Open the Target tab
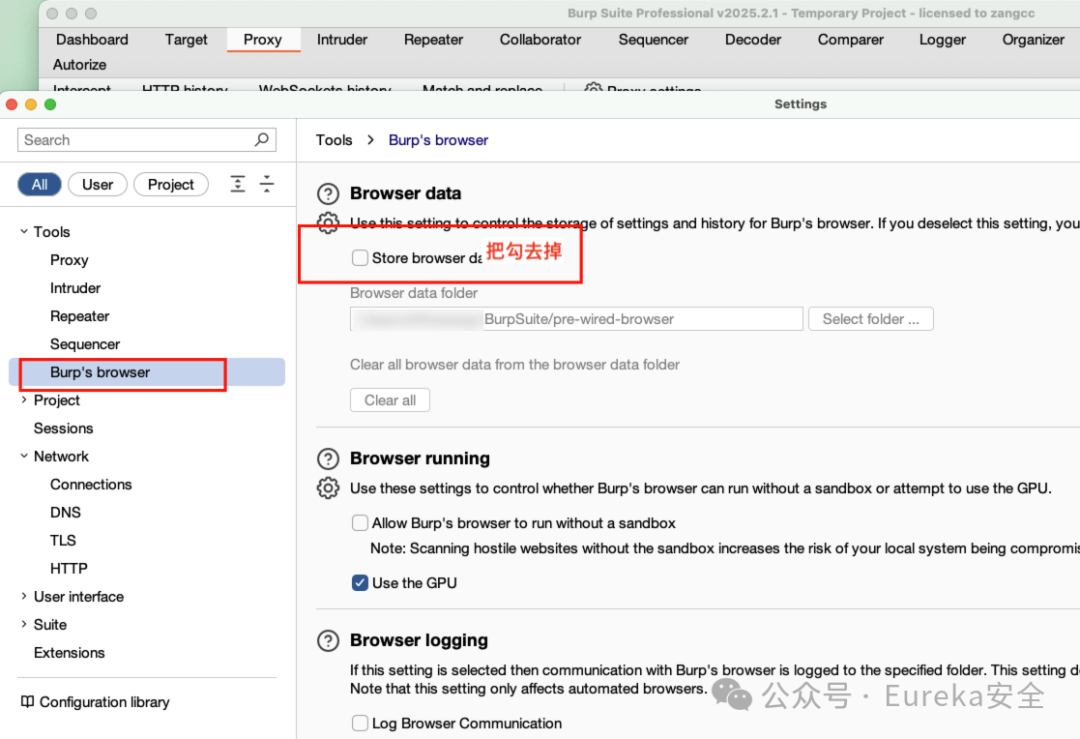This screenshot has width=1080, height=739. 186,39
